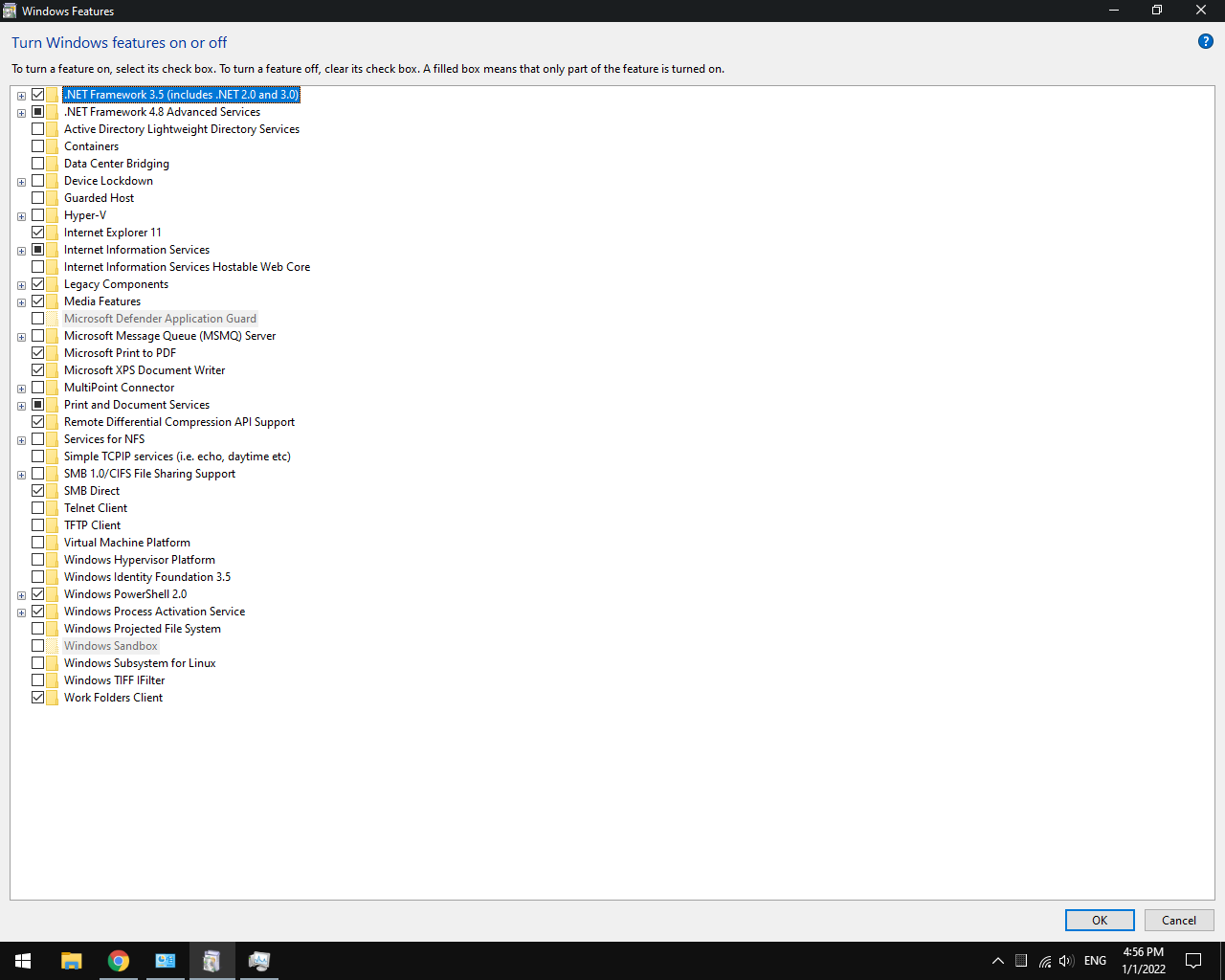Expand Internet Information Services node
The image size is (1225, 980).
point(21,251)
